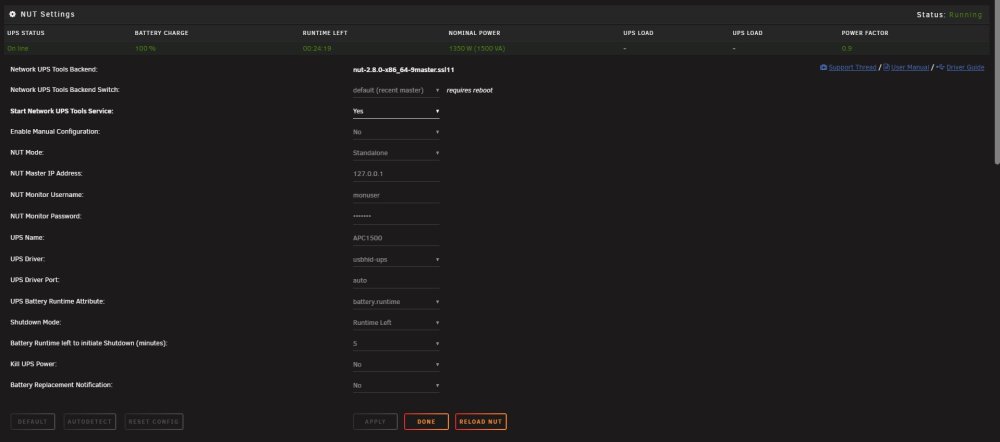This screenshot has width=1000, height=442.
Task: Click the DONE button
Action: 426,422
